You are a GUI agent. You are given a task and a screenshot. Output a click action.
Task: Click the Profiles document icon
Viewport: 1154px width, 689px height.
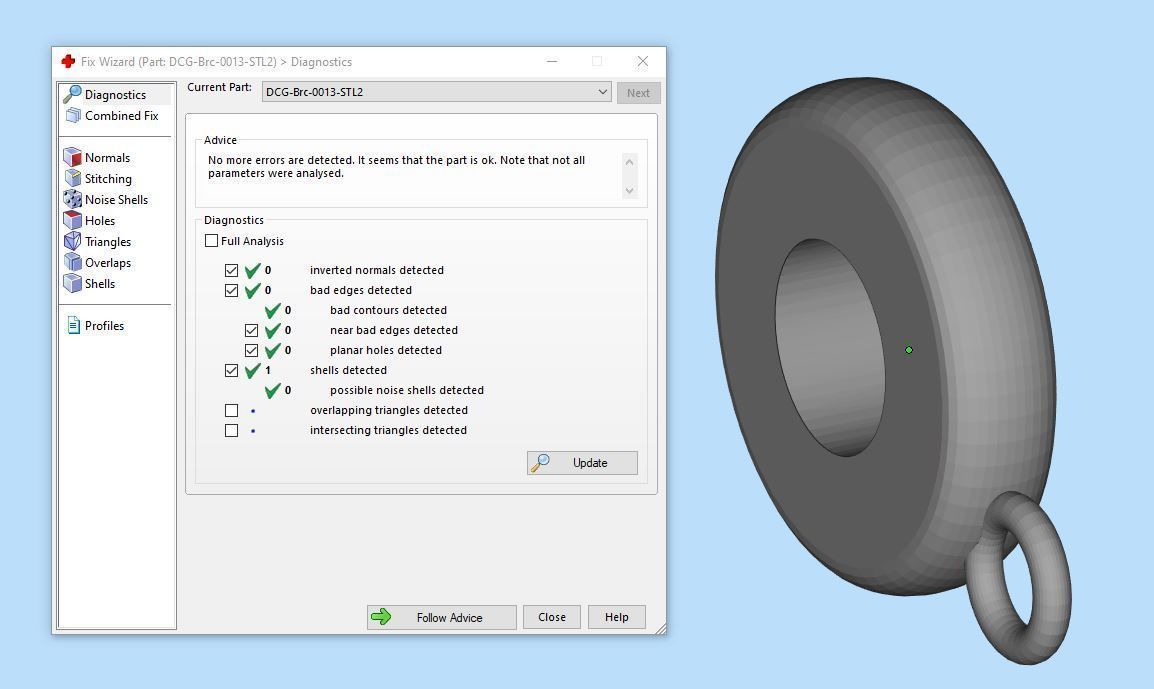(73, 325)
